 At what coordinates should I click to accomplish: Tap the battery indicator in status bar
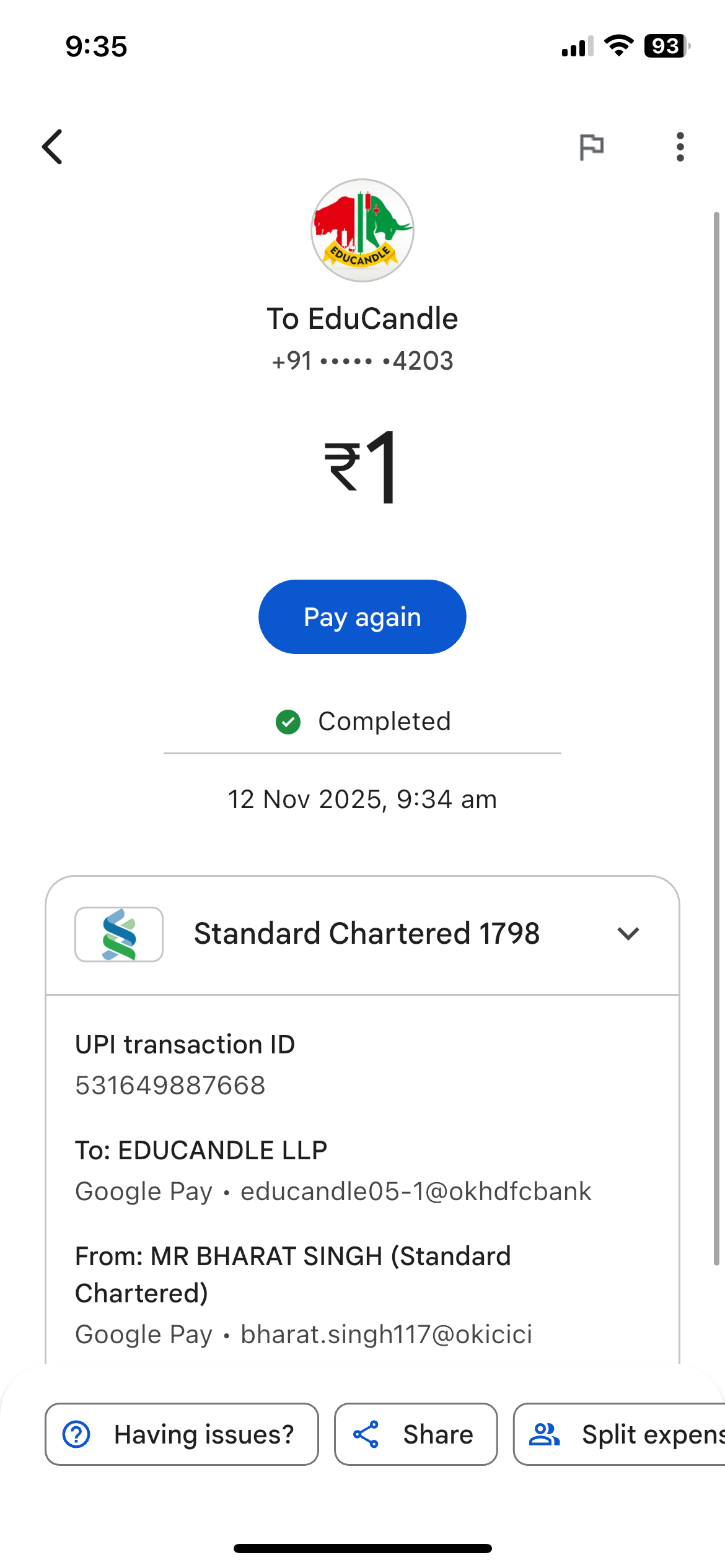(666, 46)
